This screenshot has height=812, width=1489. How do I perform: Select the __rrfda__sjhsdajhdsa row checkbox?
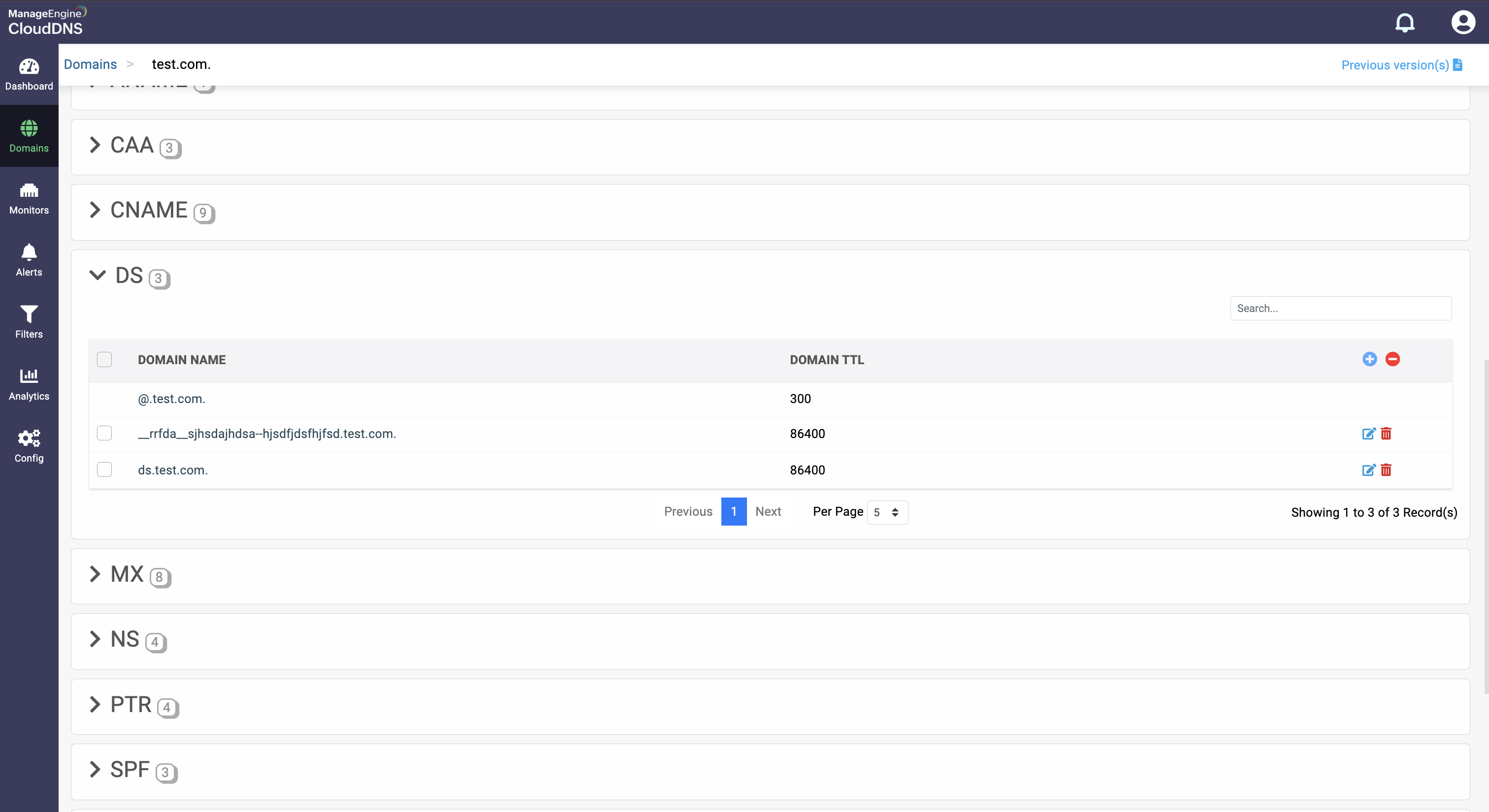click(104, 433)
